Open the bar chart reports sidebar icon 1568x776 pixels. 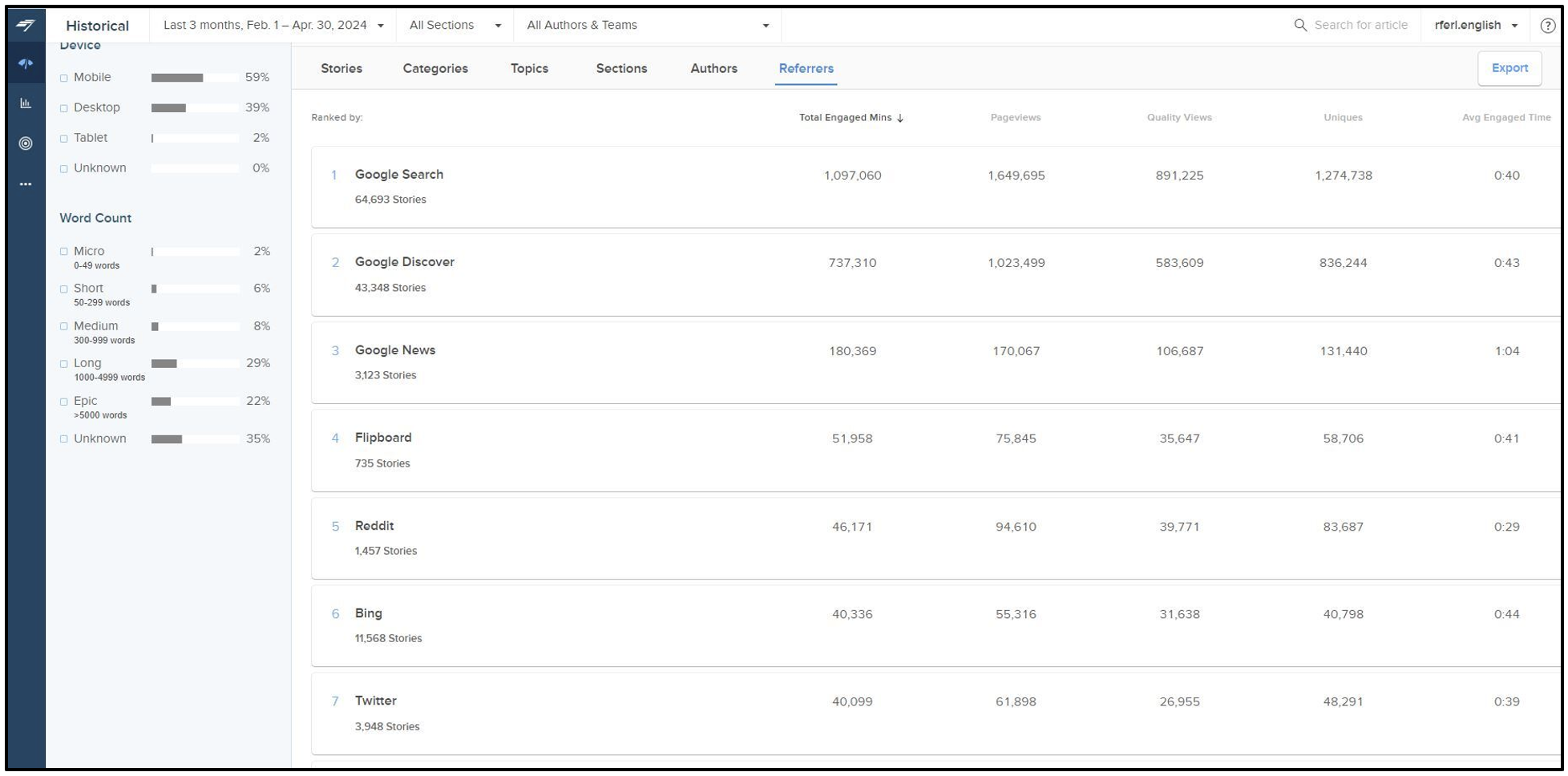pyautogui.click(x=26, y=103)
